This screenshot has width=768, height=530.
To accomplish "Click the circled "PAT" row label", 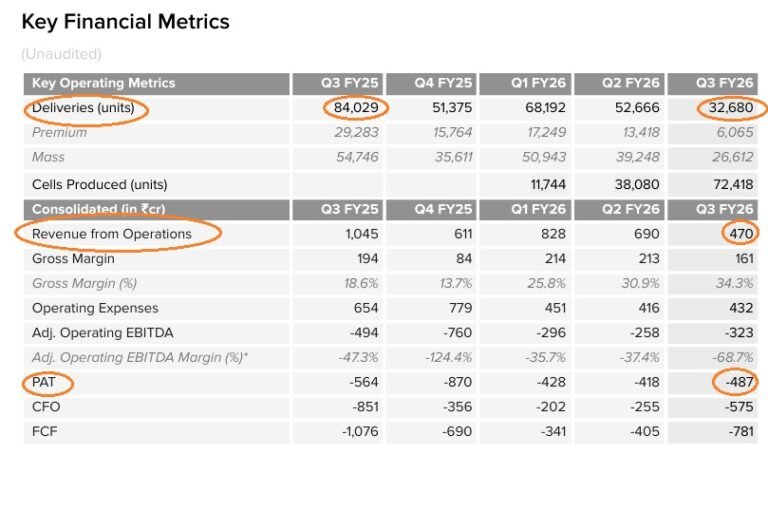I will [x=45, y=382].
